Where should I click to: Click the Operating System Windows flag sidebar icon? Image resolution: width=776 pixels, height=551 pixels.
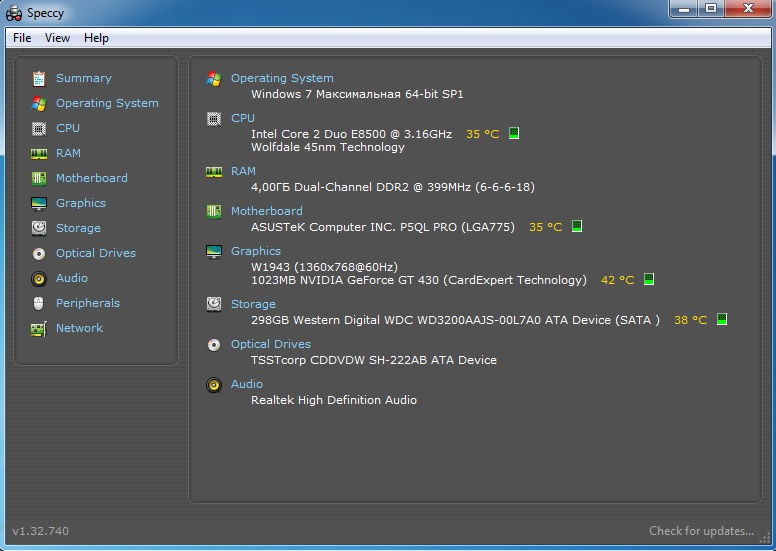39,103
